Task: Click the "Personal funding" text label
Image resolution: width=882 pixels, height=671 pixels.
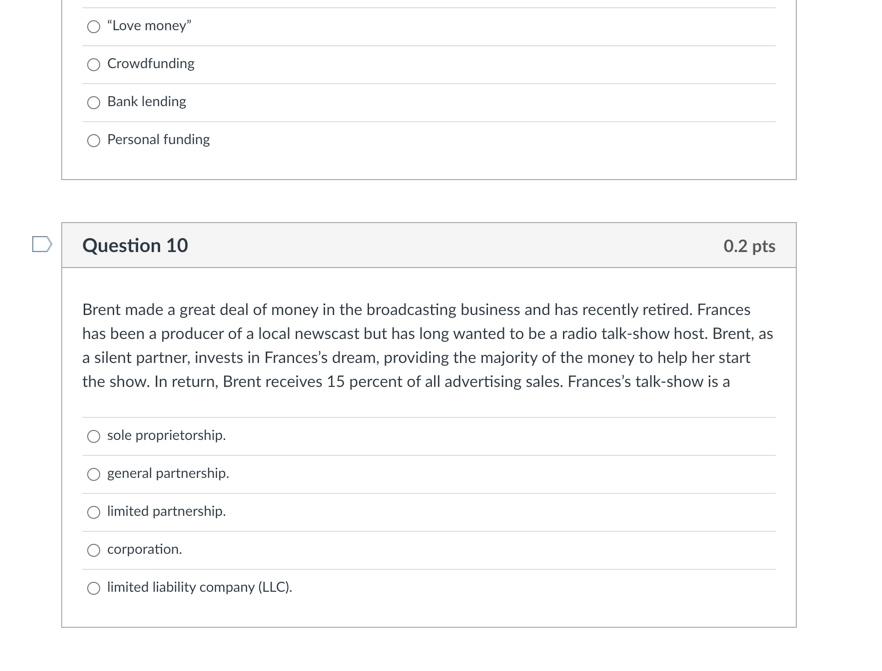Action: click(x=158, y=139)
